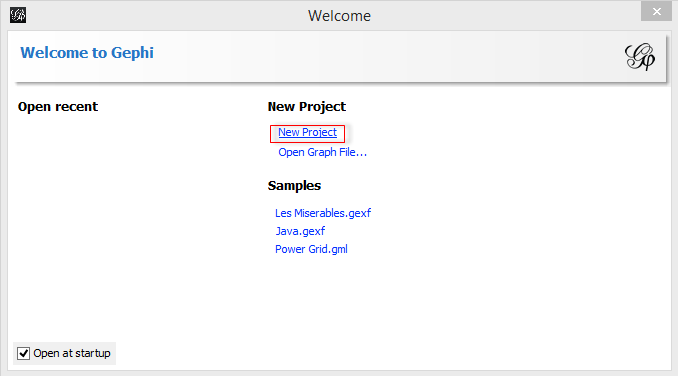Click the Welcome to Gephi heading

click(87, 53)
